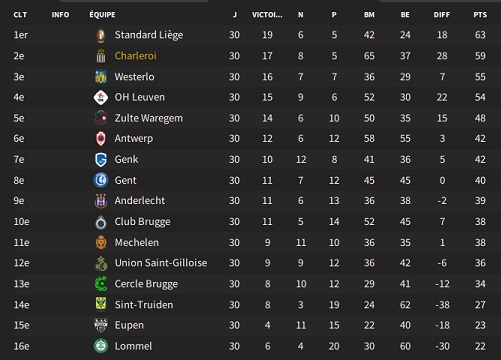Click the Lommel club badge

[x=101, y=346]
